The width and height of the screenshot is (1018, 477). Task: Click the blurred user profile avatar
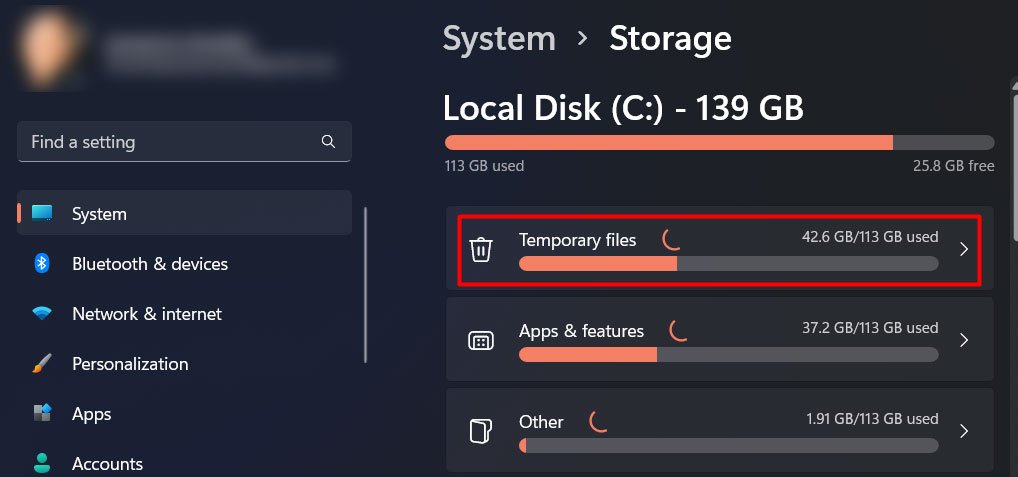point(52,49)
